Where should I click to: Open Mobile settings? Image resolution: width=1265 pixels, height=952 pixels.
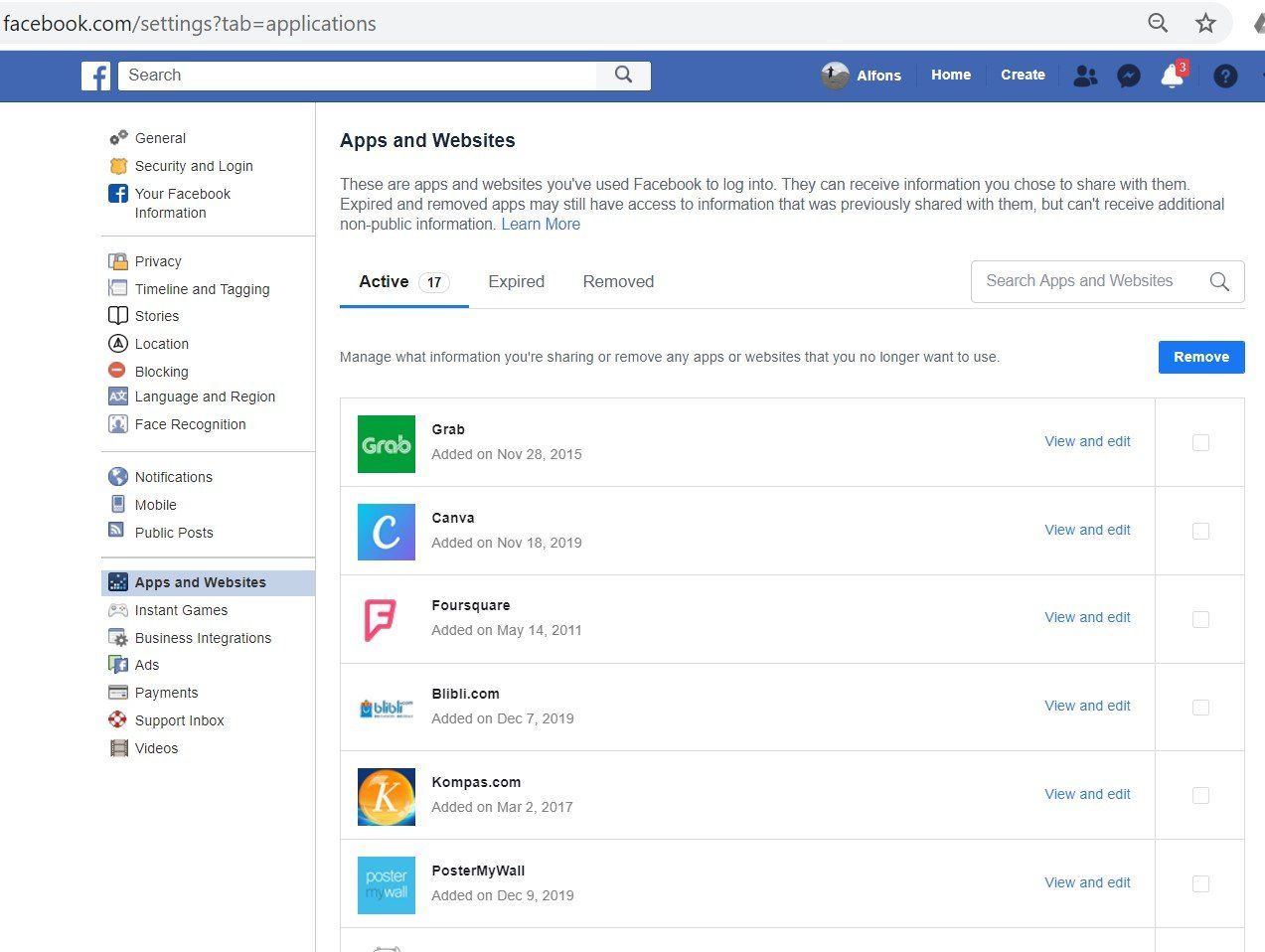point(155,505)
